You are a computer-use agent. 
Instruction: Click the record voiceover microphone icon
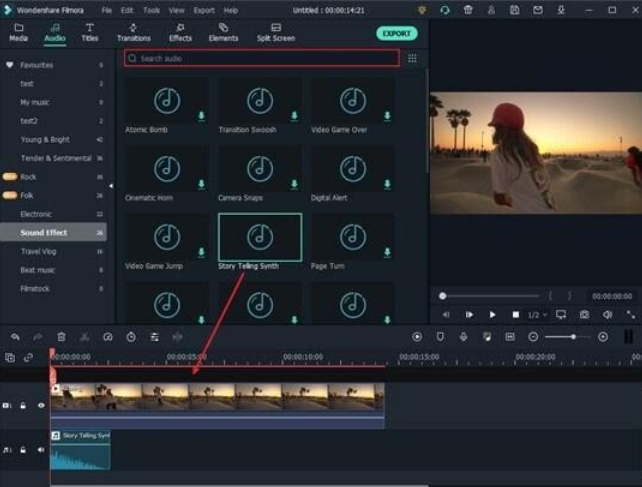(463, 337)
